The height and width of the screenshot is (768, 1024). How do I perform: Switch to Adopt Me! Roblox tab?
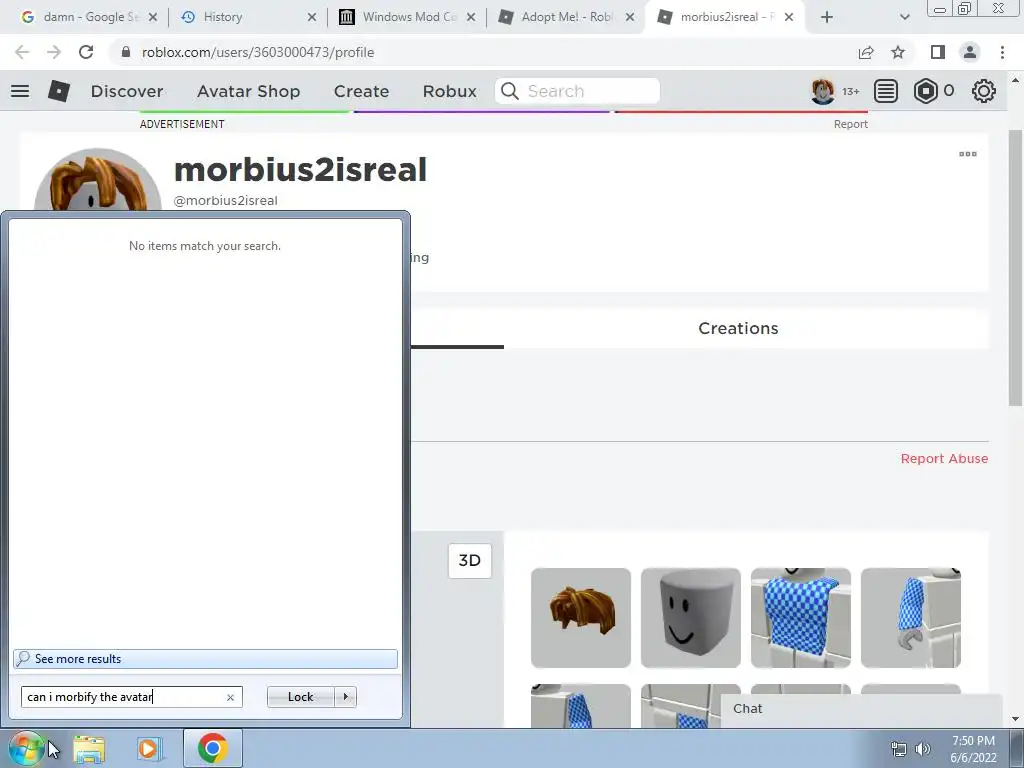(x=566, y=17)
